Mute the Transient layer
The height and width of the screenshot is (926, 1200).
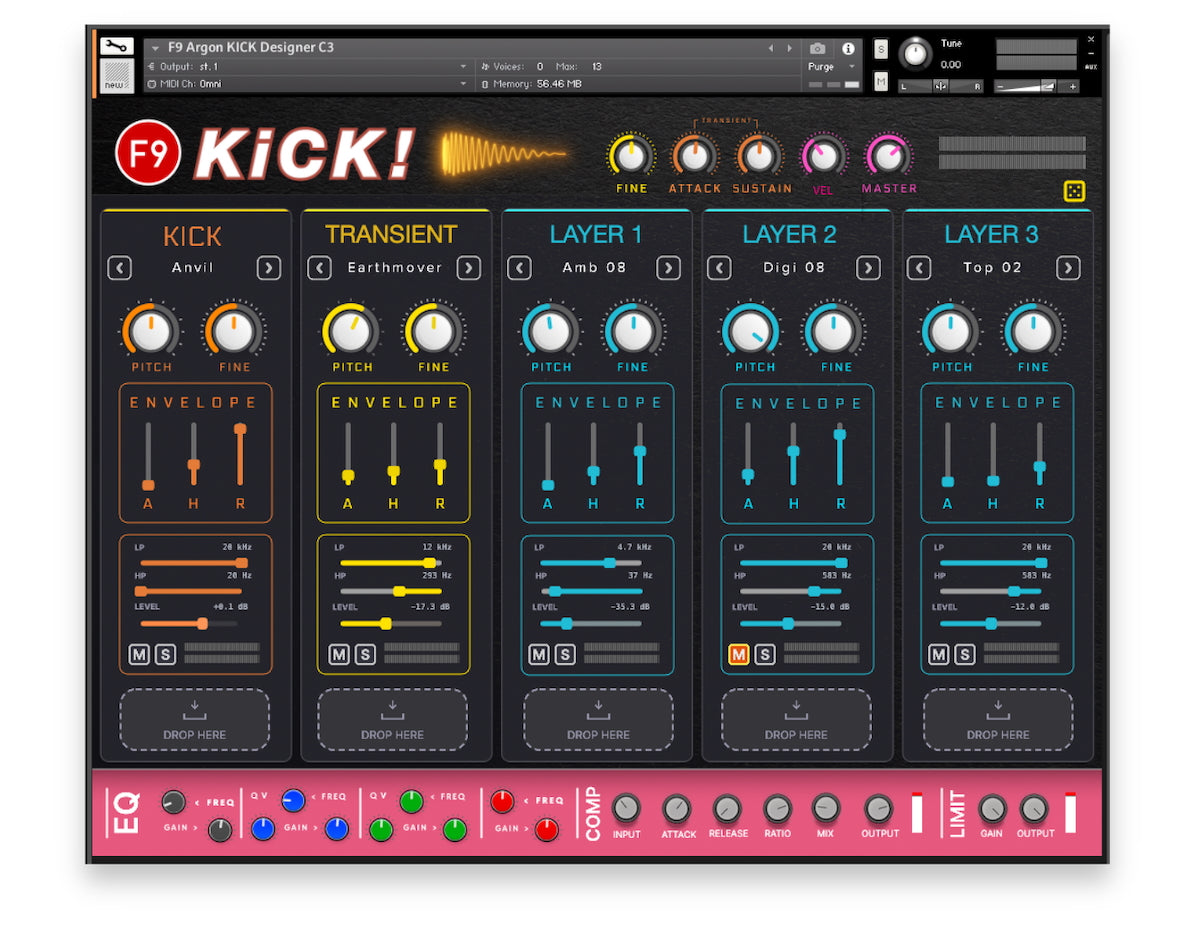tap(339, 654)
